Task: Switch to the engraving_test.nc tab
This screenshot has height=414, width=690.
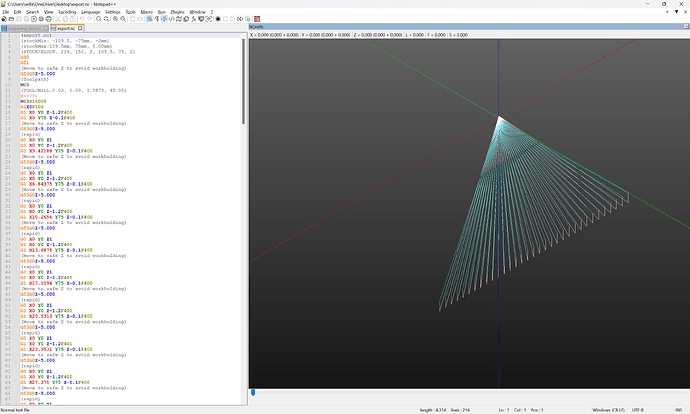Action: [x=24, y=28]
